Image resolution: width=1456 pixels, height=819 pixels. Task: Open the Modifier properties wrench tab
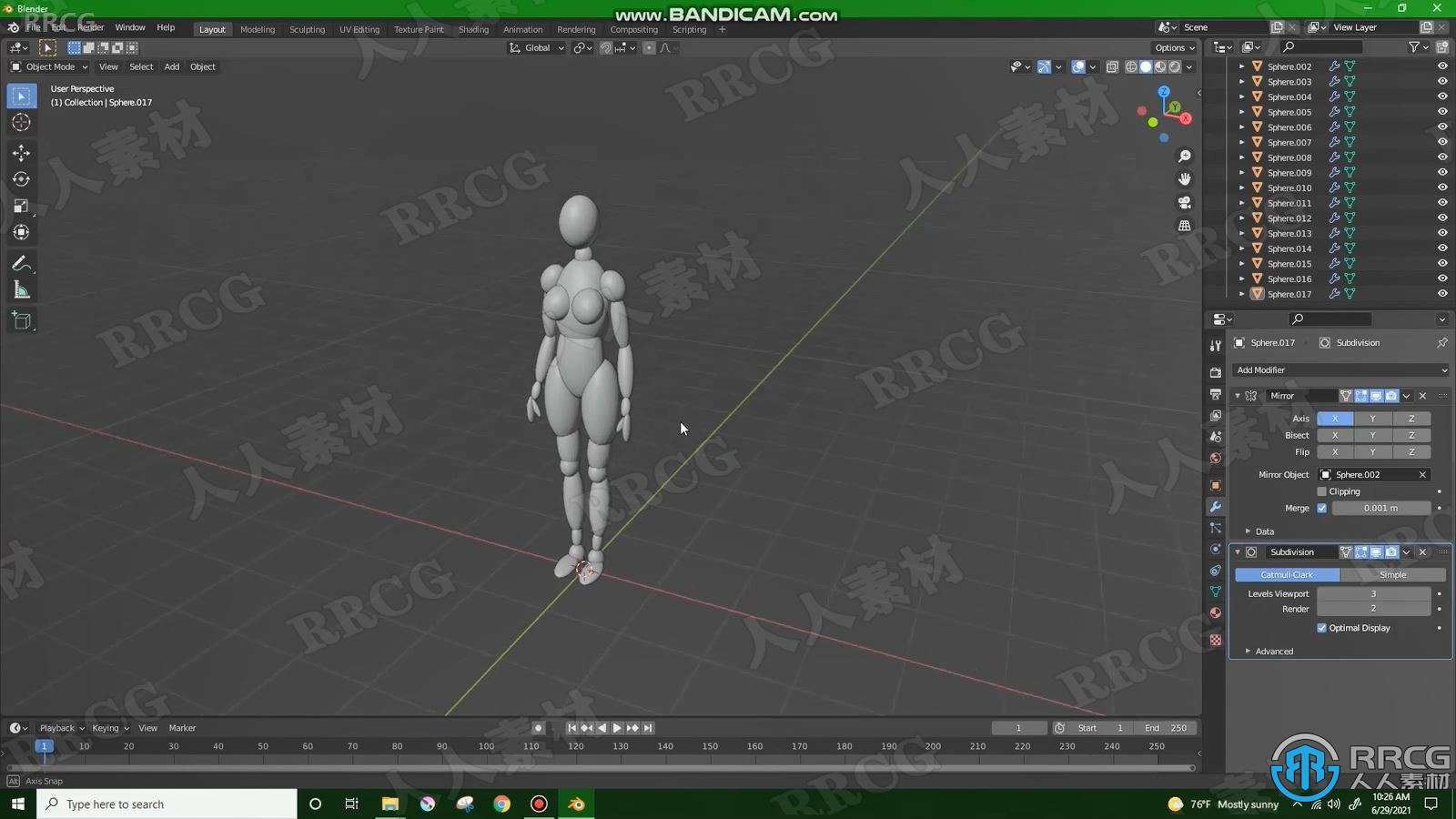pos(1215,507)
